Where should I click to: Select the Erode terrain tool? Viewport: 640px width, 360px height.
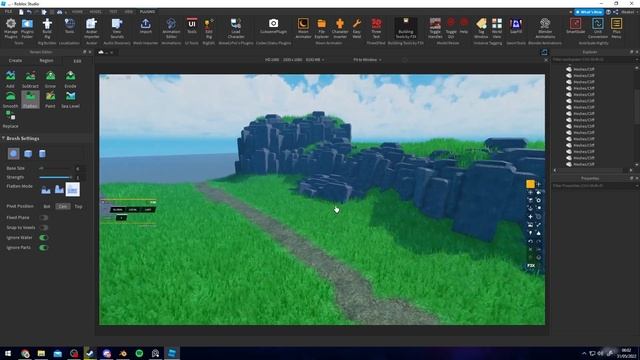click(x=70, y=79)
